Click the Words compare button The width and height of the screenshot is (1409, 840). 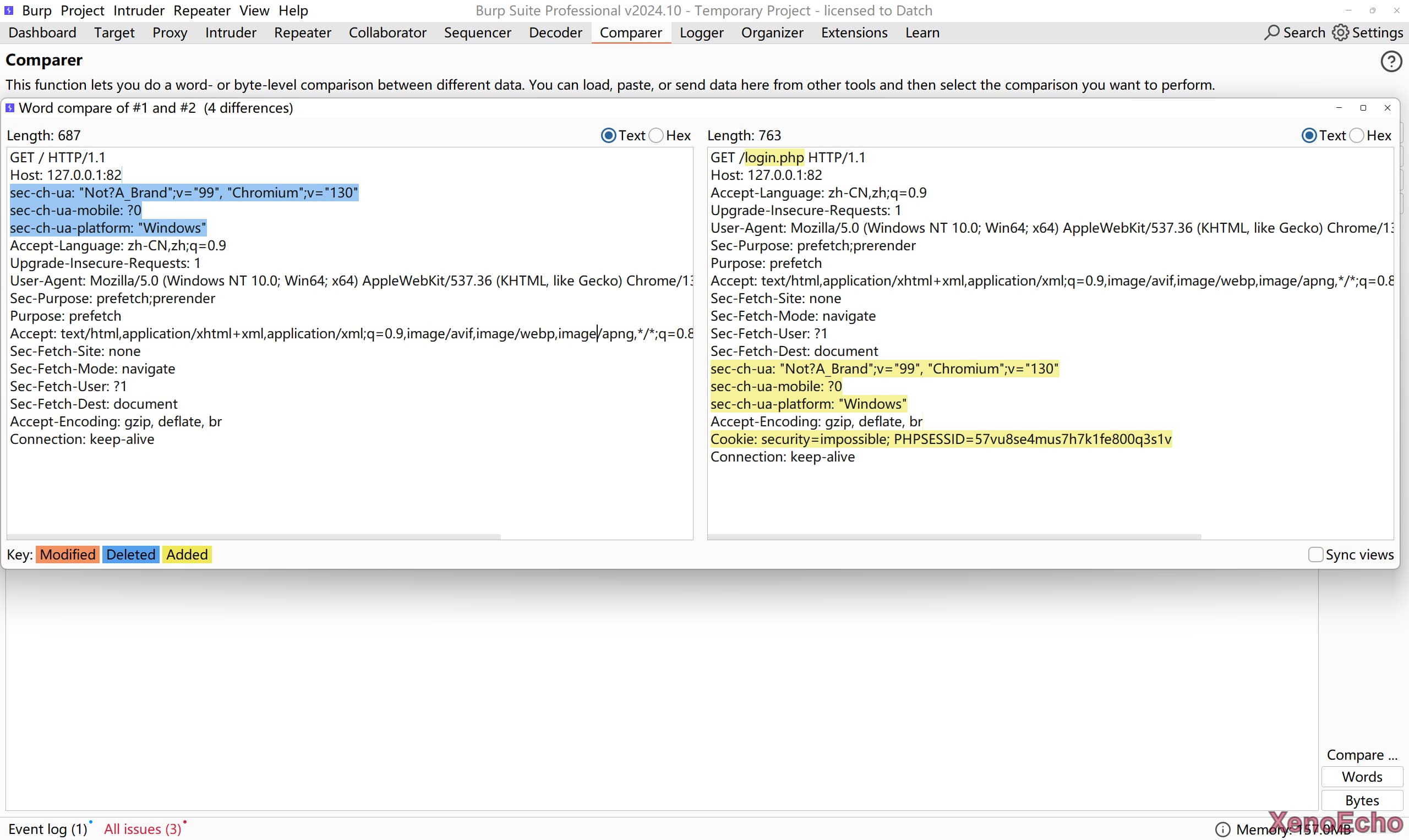tap(1362, 777)
